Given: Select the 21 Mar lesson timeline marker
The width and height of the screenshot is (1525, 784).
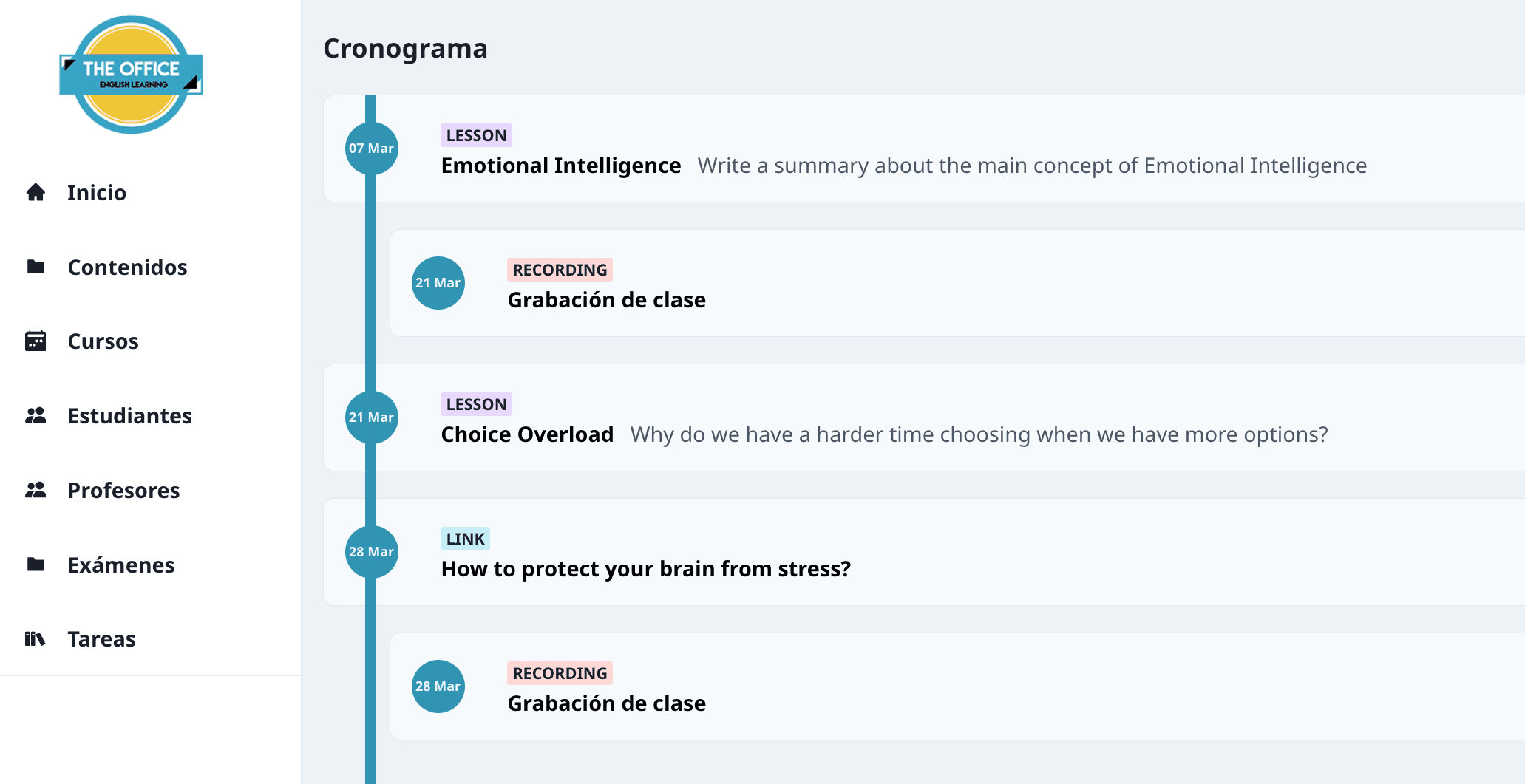Looking at the screenshot, I should pyautogui.click(x=372, y=417).
